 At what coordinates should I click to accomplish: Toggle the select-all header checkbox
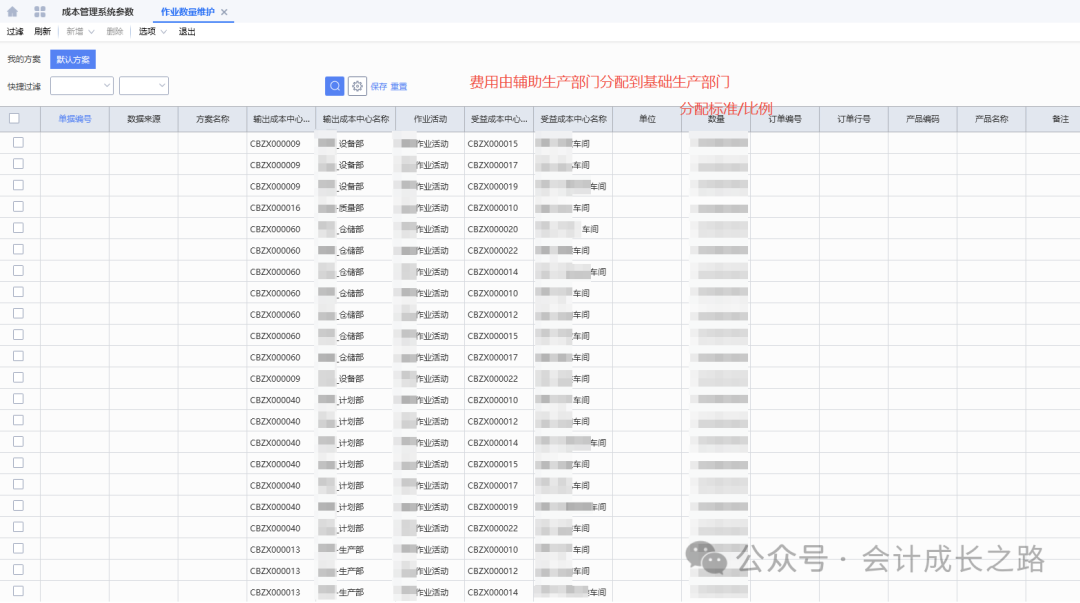pyautogui.click(x=14, y=118)
